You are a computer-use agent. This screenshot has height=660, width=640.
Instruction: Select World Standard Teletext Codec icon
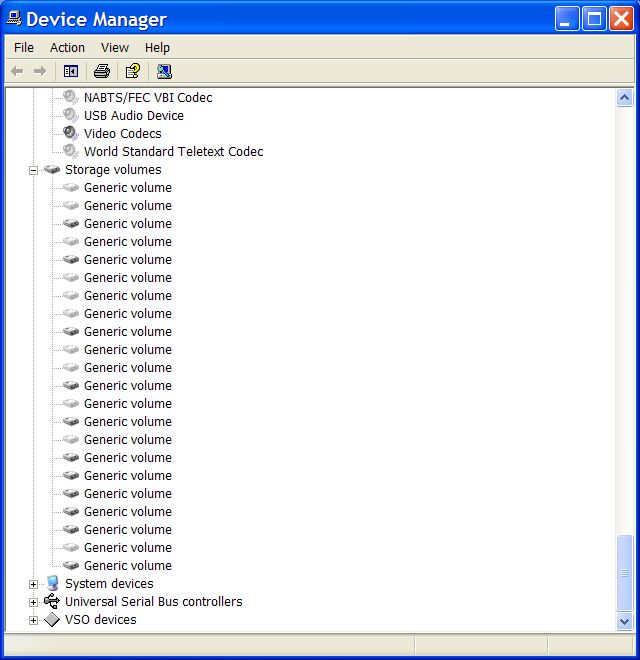[70, 151]
